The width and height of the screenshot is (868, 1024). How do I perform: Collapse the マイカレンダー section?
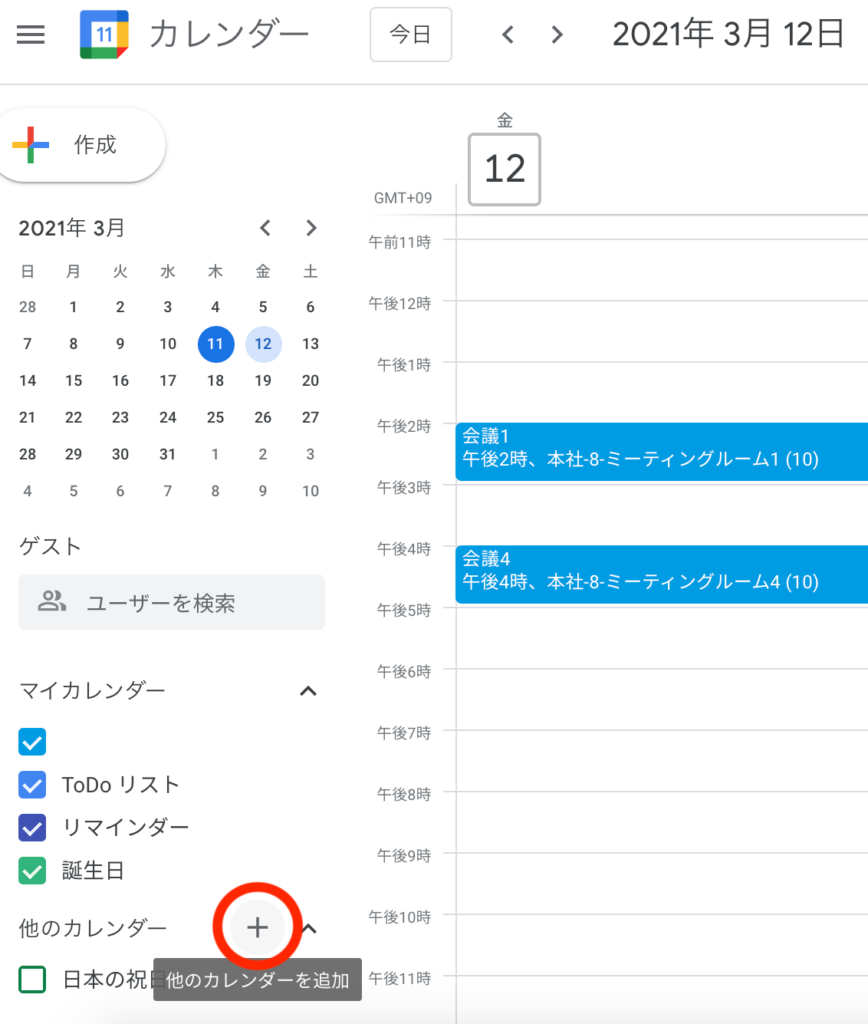pyautogui.click(x=308, y=691)
